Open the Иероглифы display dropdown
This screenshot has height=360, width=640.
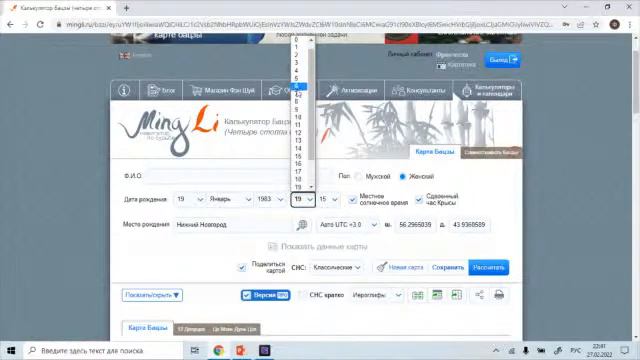point(378,295)
